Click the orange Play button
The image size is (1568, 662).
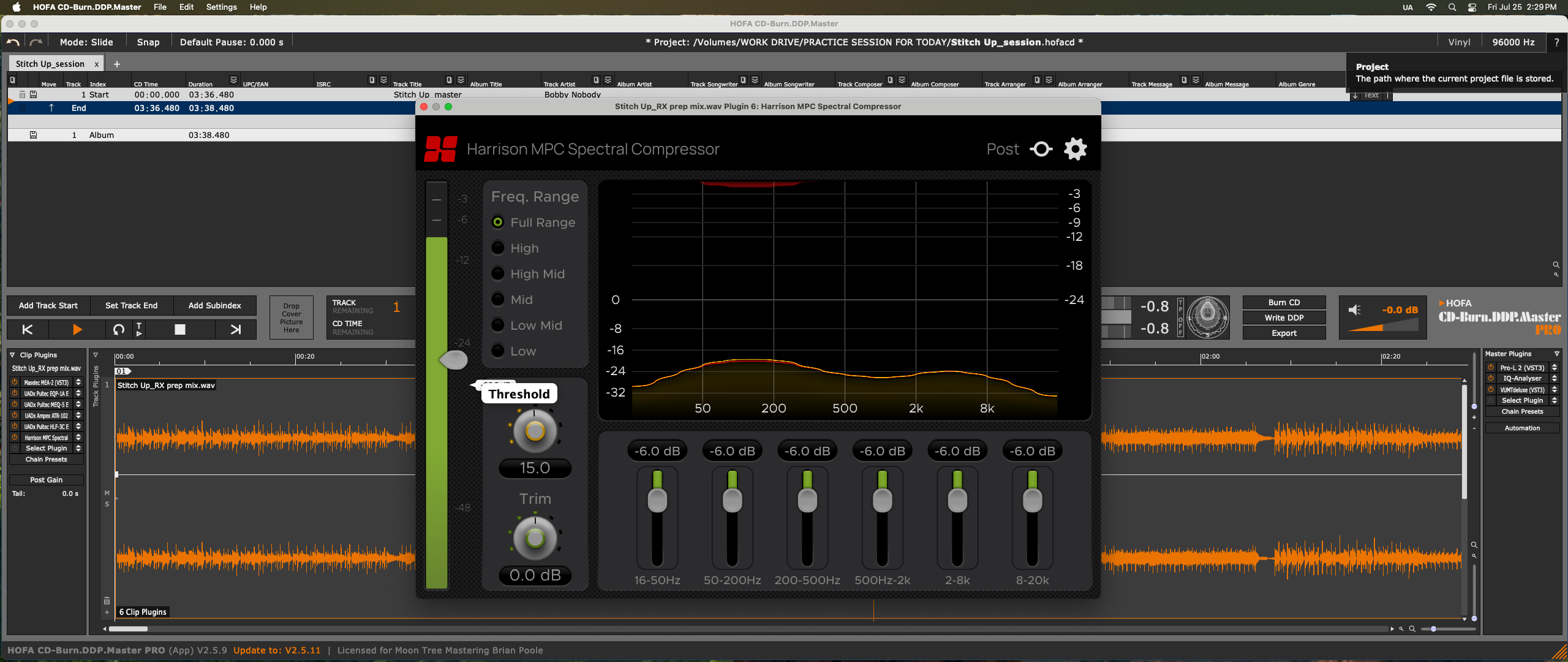[x=77, y=329]
